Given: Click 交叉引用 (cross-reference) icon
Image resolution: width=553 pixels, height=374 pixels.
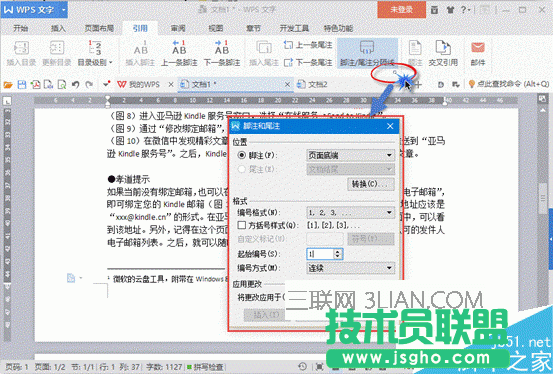Looking at the screenshot, I should pos(443,53).
